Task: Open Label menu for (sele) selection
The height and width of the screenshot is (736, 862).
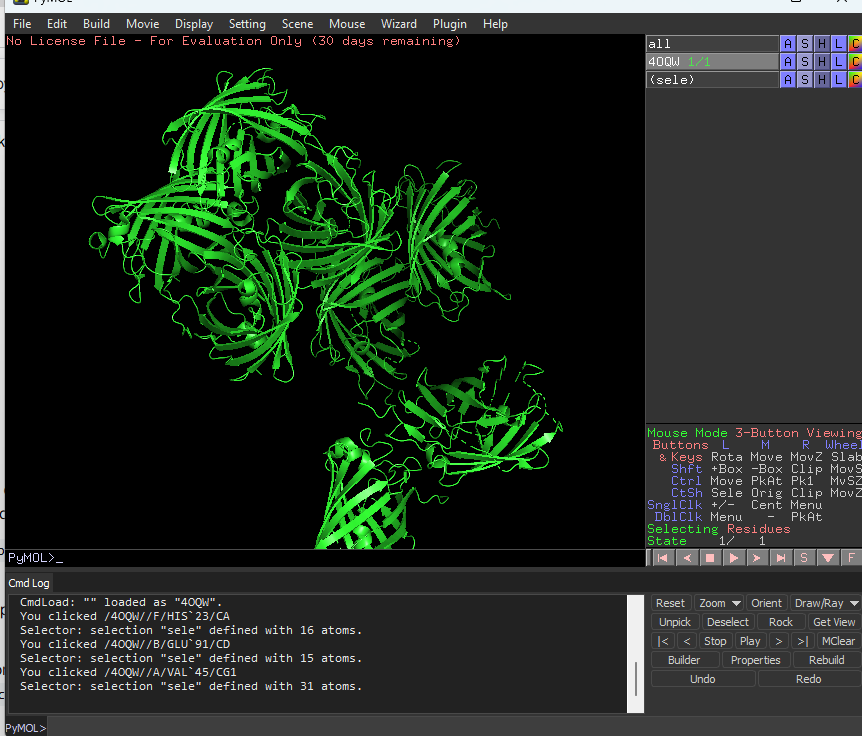Action: pyautogui.click(x=838, y=80)
